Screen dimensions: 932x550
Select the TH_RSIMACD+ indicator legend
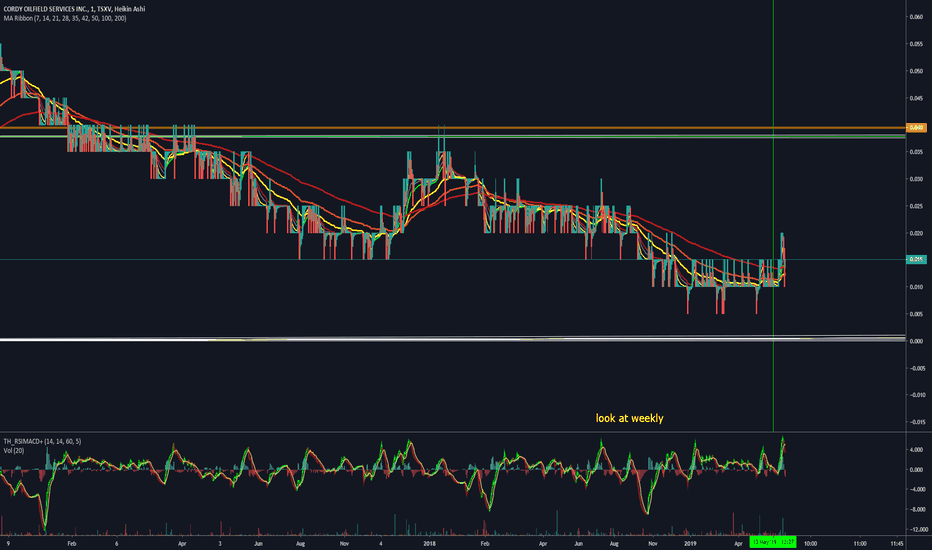pyautogui.click(x=42, y=441)
